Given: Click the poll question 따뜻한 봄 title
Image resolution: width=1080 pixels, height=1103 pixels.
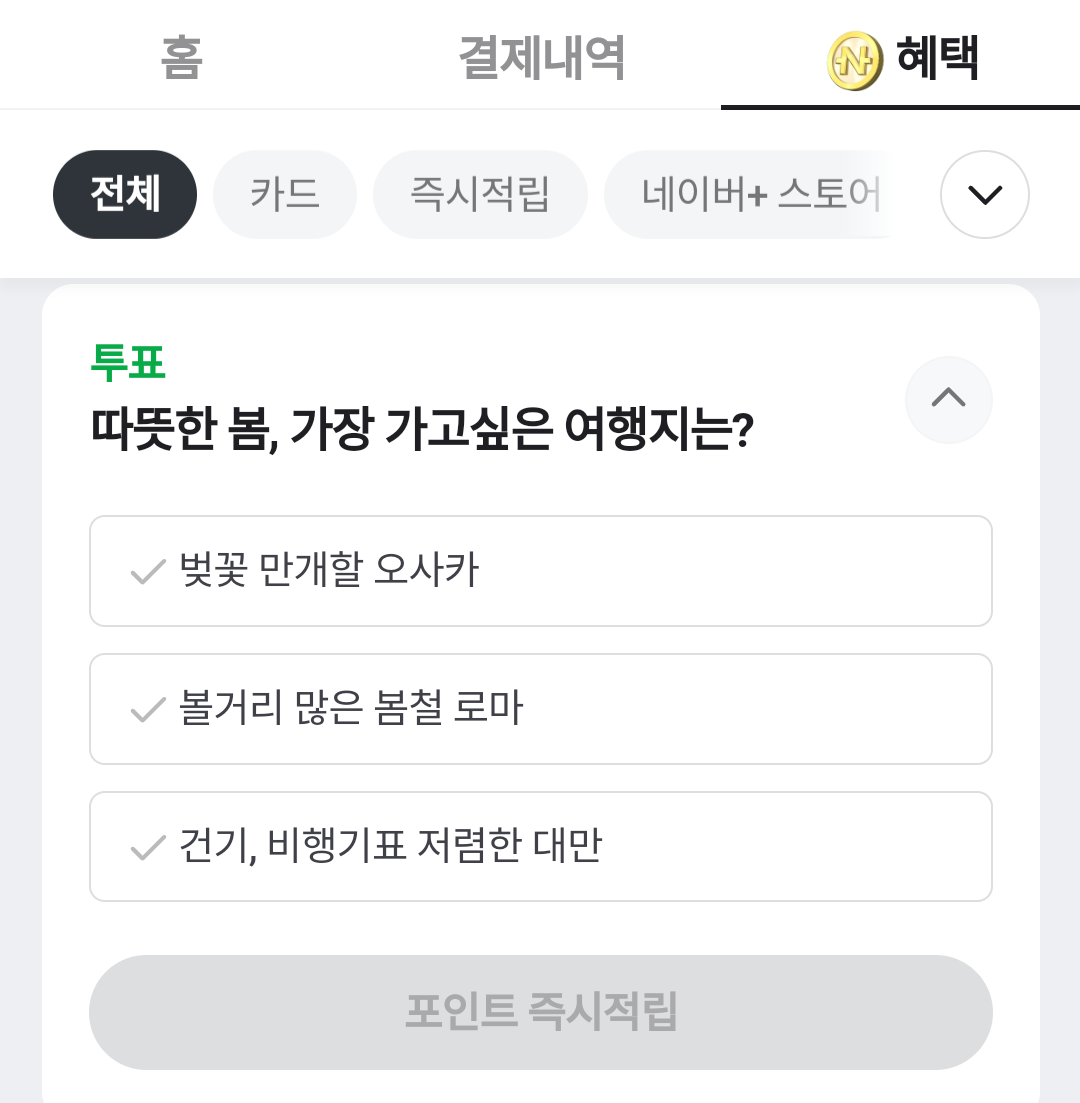Looking at the screenshot, I should click(x=421, y=430).
